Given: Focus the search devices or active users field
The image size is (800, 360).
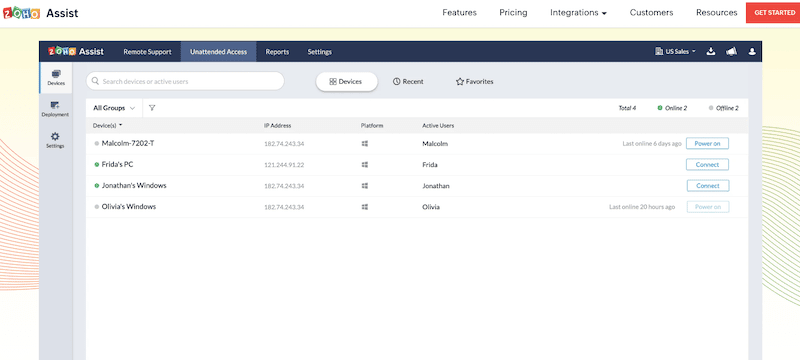Looking at the screenshot, I should tap(185, 81).
